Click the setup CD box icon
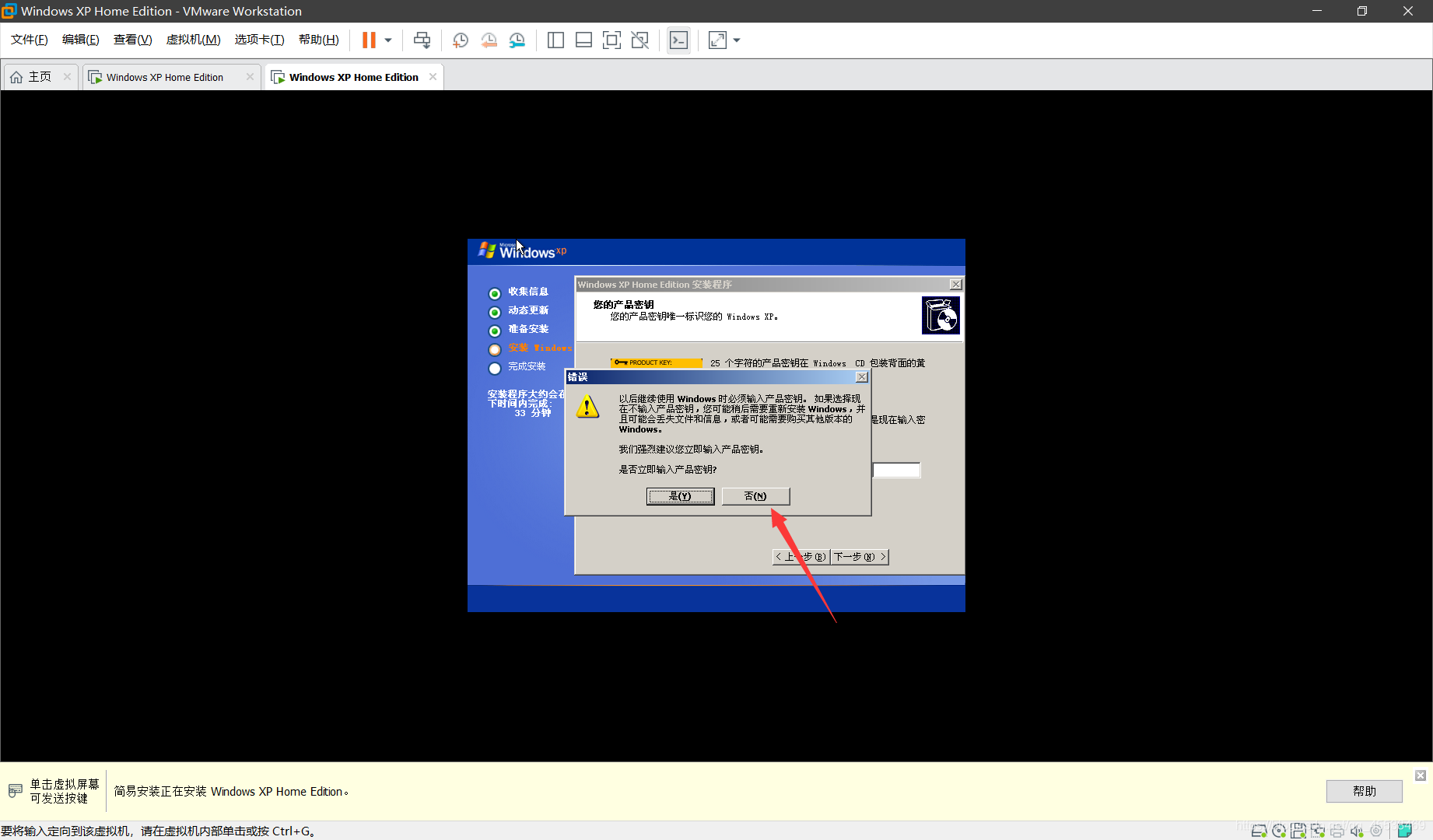The width and height of the screenshot is (1433, 840). [941, 315]
